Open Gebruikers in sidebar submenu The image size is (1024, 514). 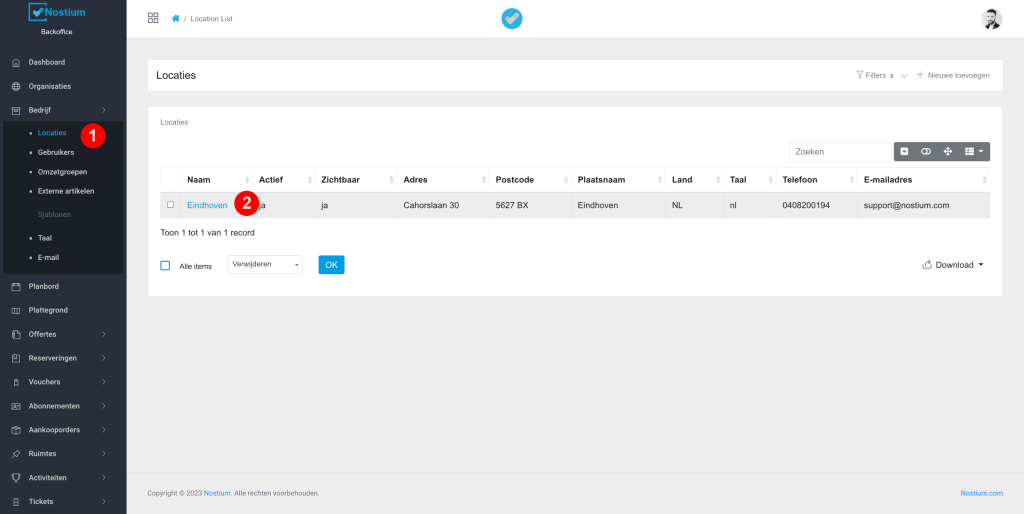56,152
